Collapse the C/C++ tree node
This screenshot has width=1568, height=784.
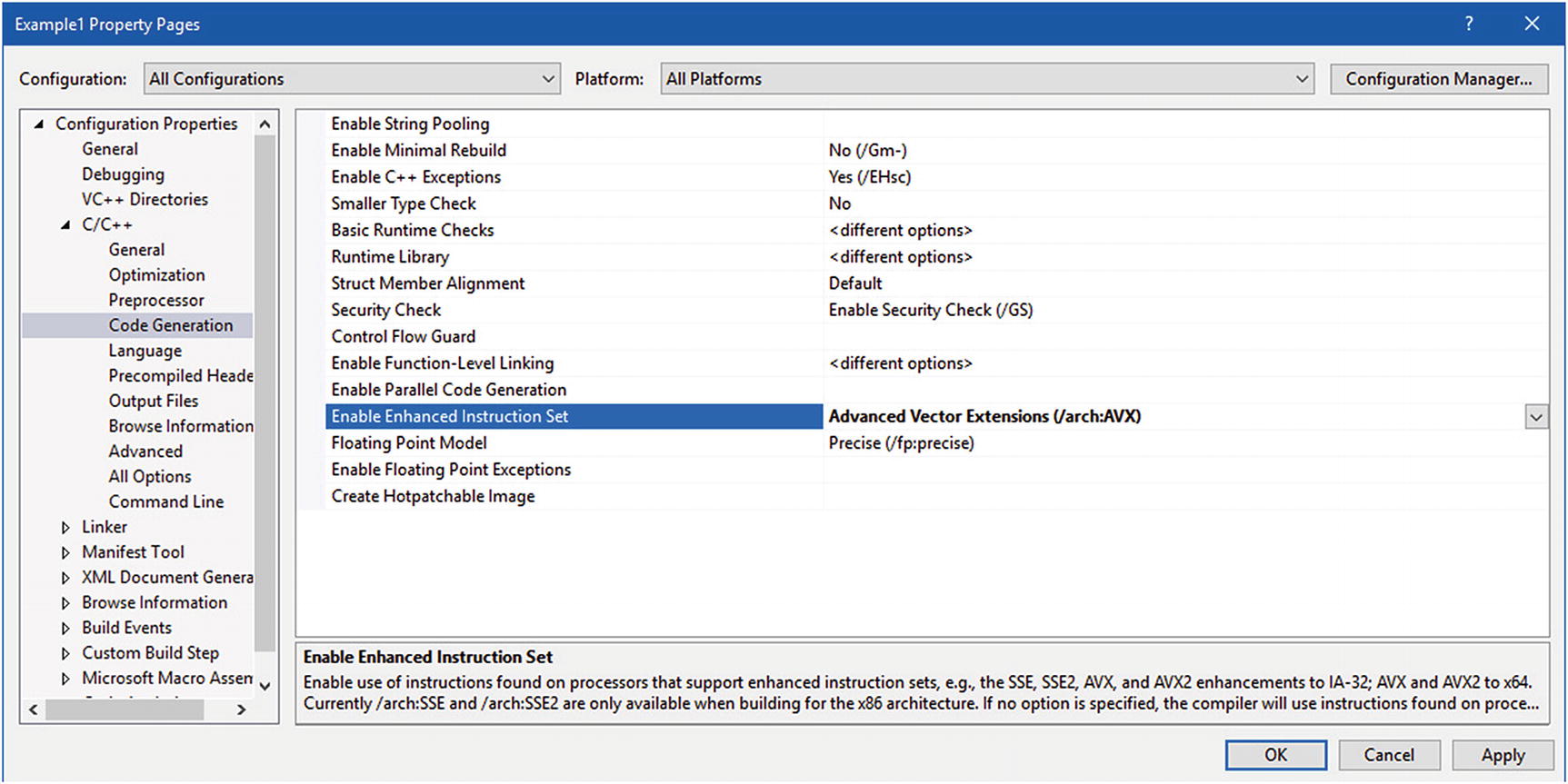pyautogui.click(x=65, y=224)
